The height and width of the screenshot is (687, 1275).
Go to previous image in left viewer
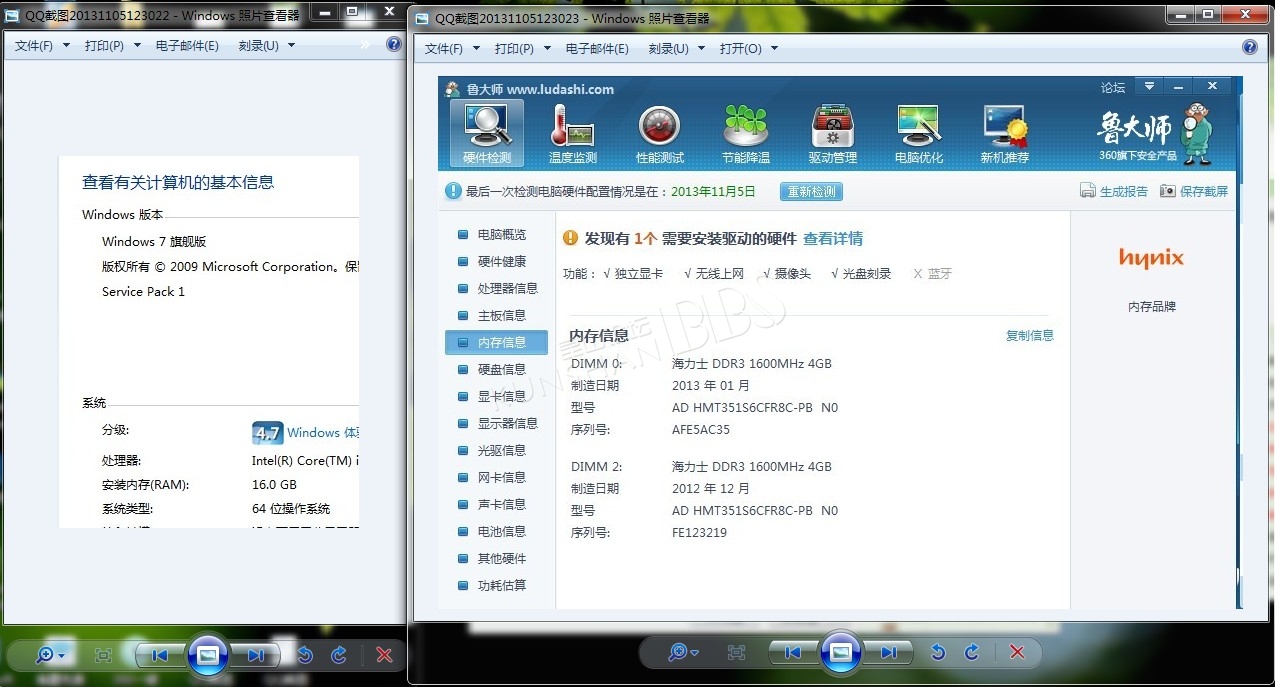[160, 655]
